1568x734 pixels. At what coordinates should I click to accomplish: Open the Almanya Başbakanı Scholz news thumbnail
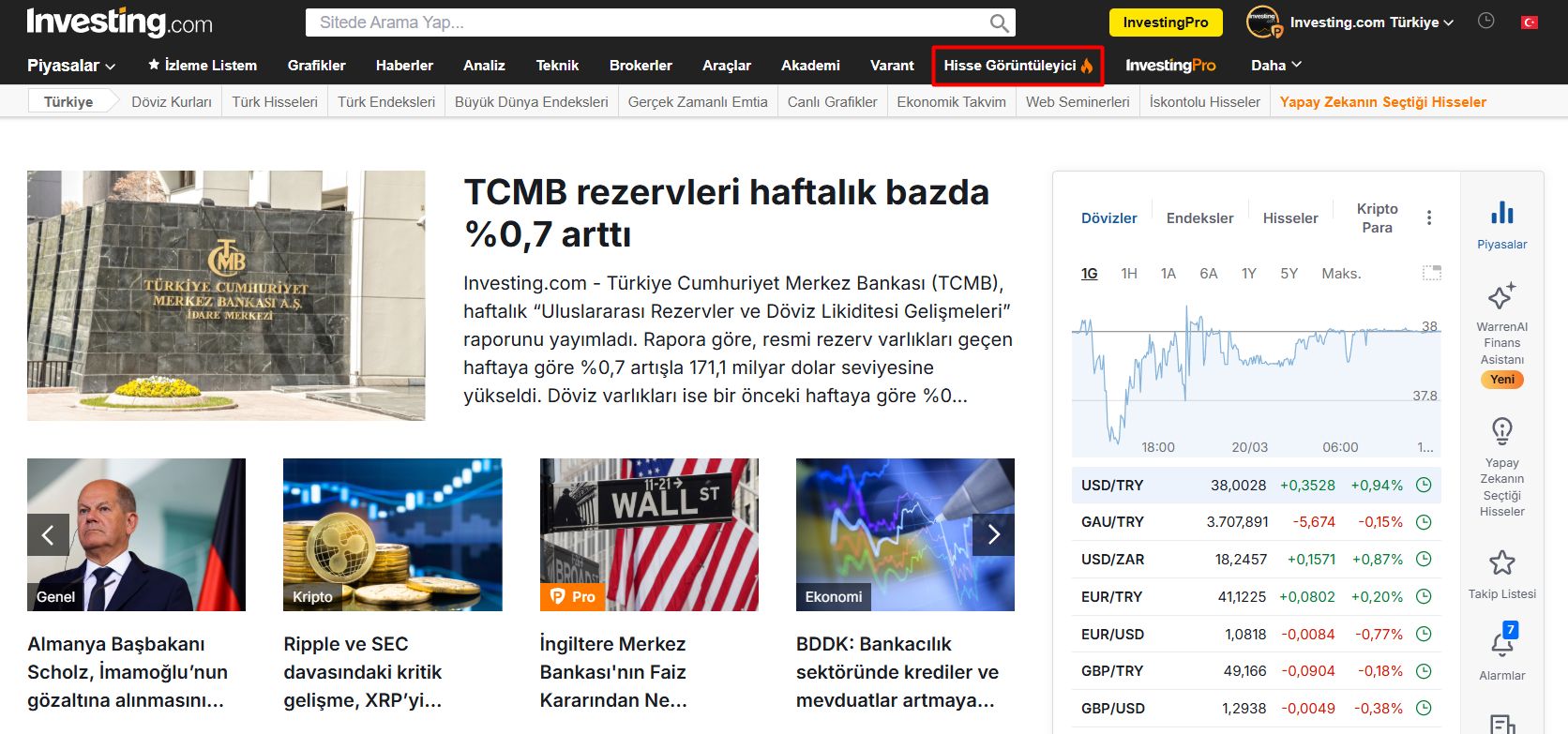click(136, 534)
